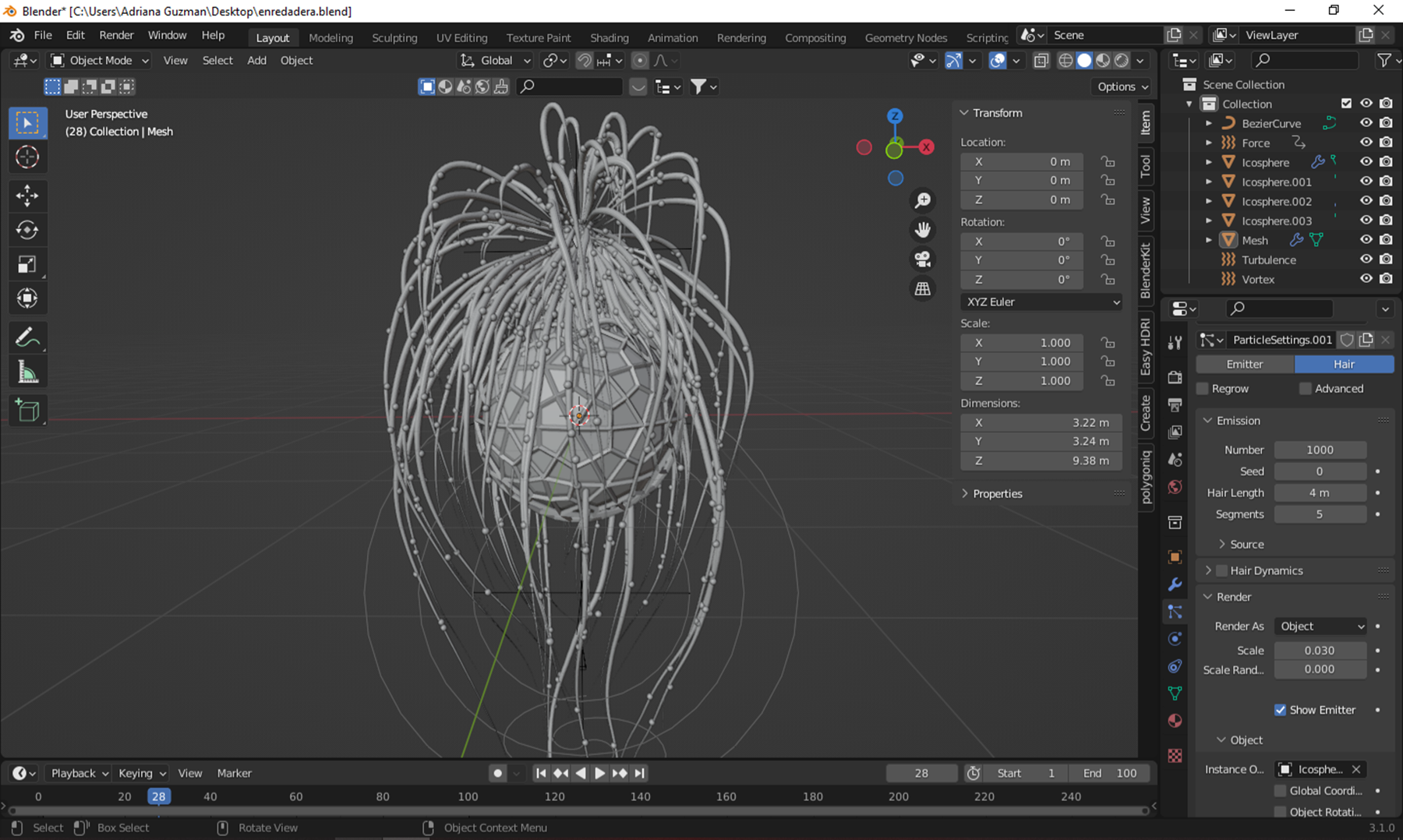Click the pan view hand icon
Viewport: 1403px width, 840px height.
(x=923, y=230)
